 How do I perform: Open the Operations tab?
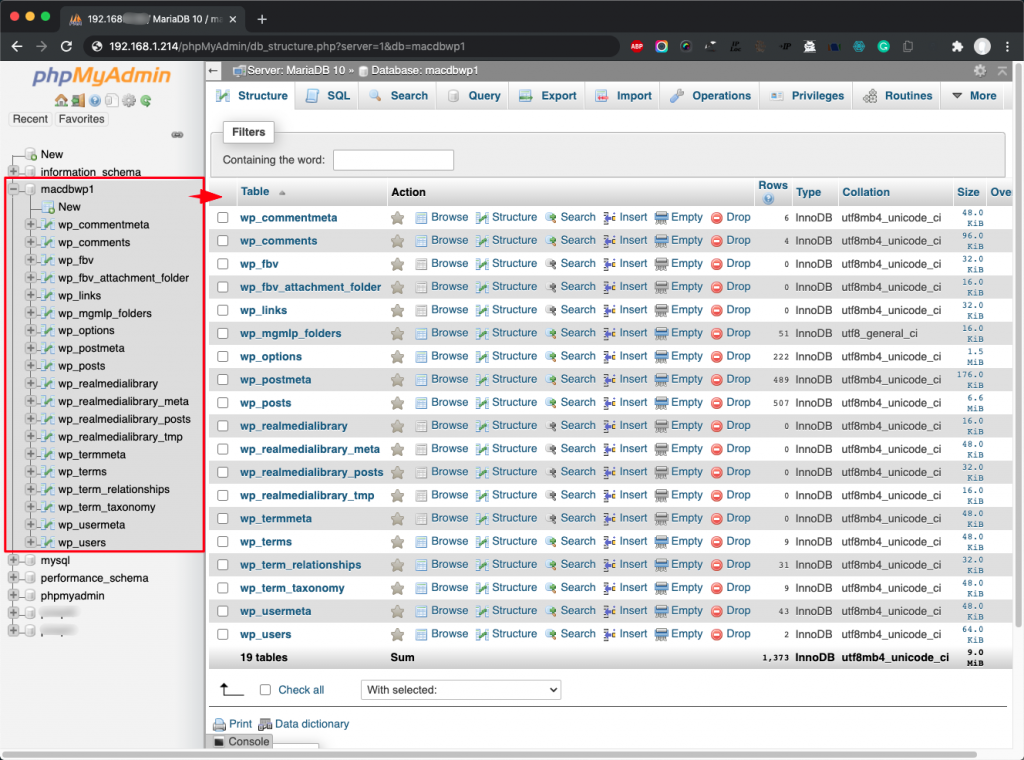711,96
